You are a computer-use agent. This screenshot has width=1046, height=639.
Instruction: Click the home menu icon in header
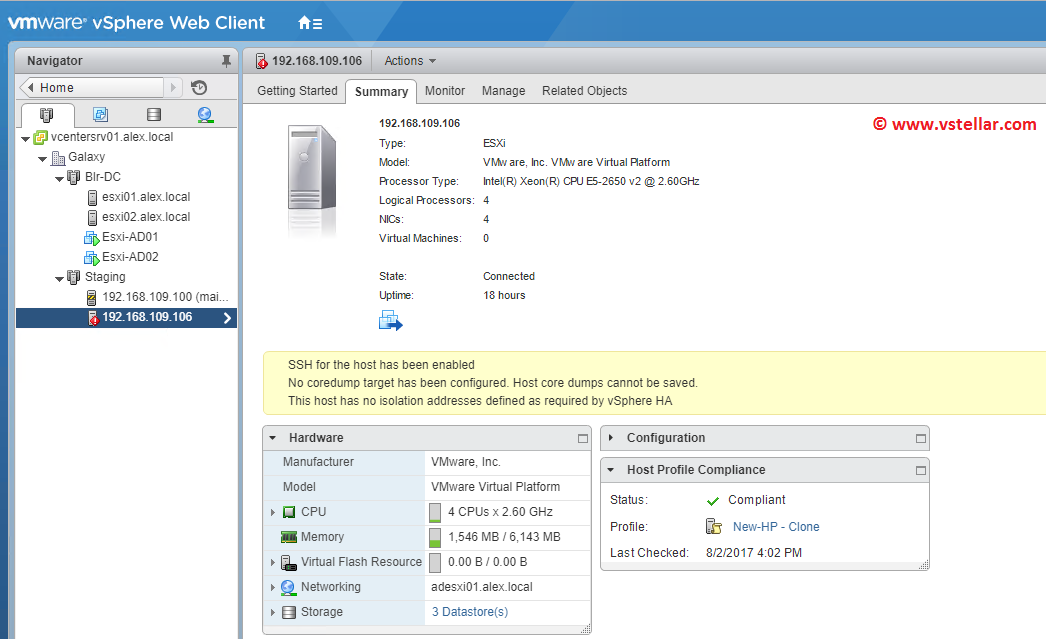[x=310, y=22]
